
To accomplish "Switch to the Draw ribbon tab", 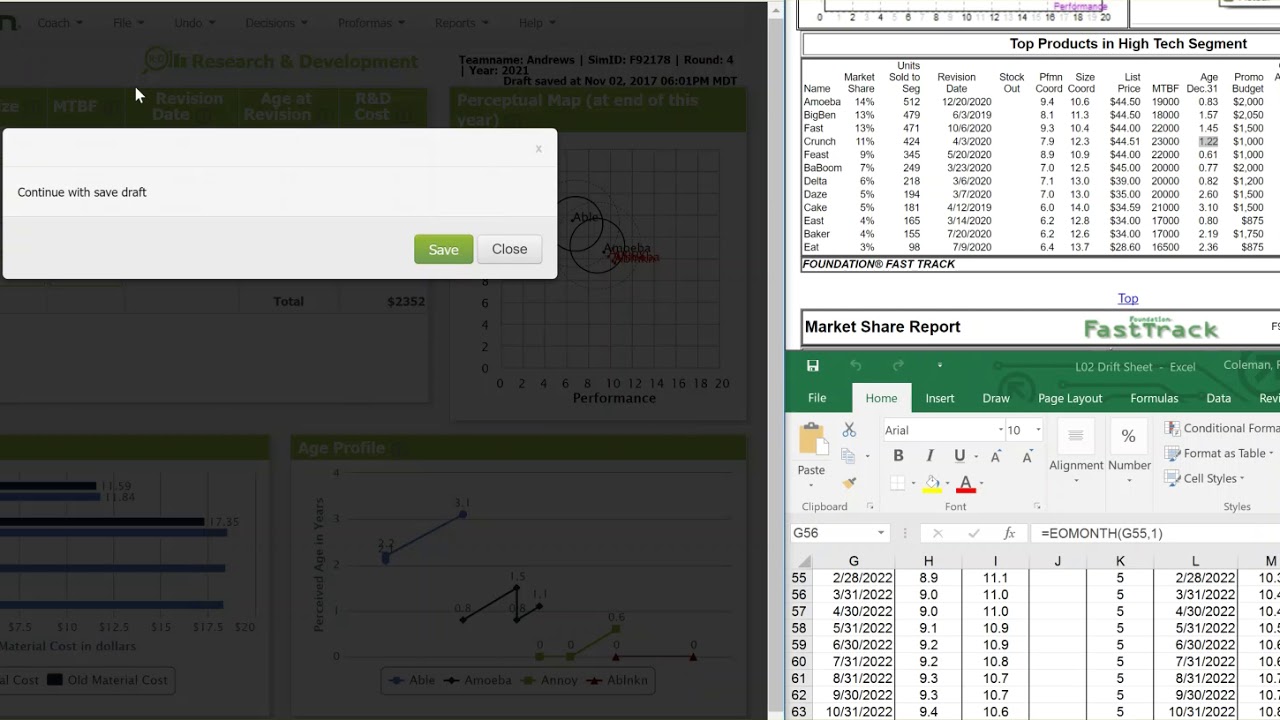I will coord(995,398).
